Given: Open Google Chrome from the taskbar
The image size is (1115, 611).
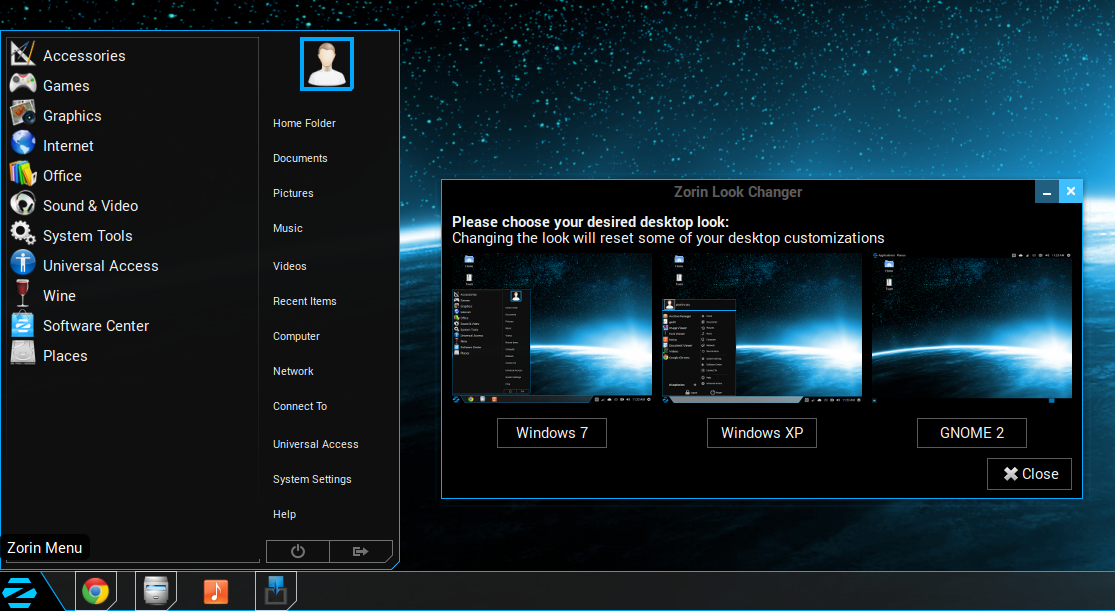Looking at the screenshot, I should point(96,591).
